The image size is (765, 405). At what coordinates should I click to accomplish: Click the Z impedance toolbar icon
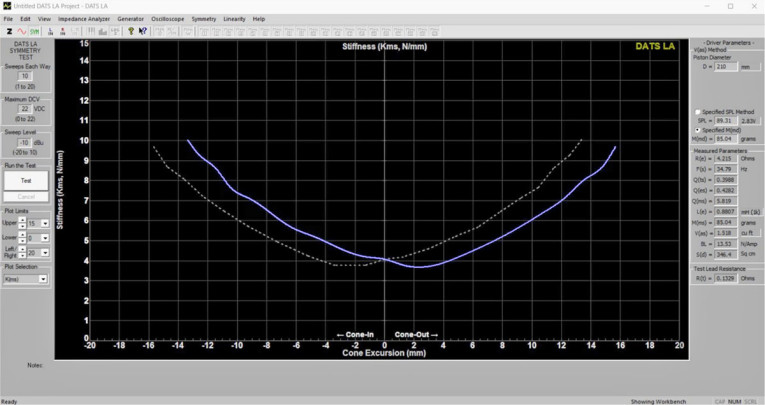pyautogui.click(x=8, y=31)
